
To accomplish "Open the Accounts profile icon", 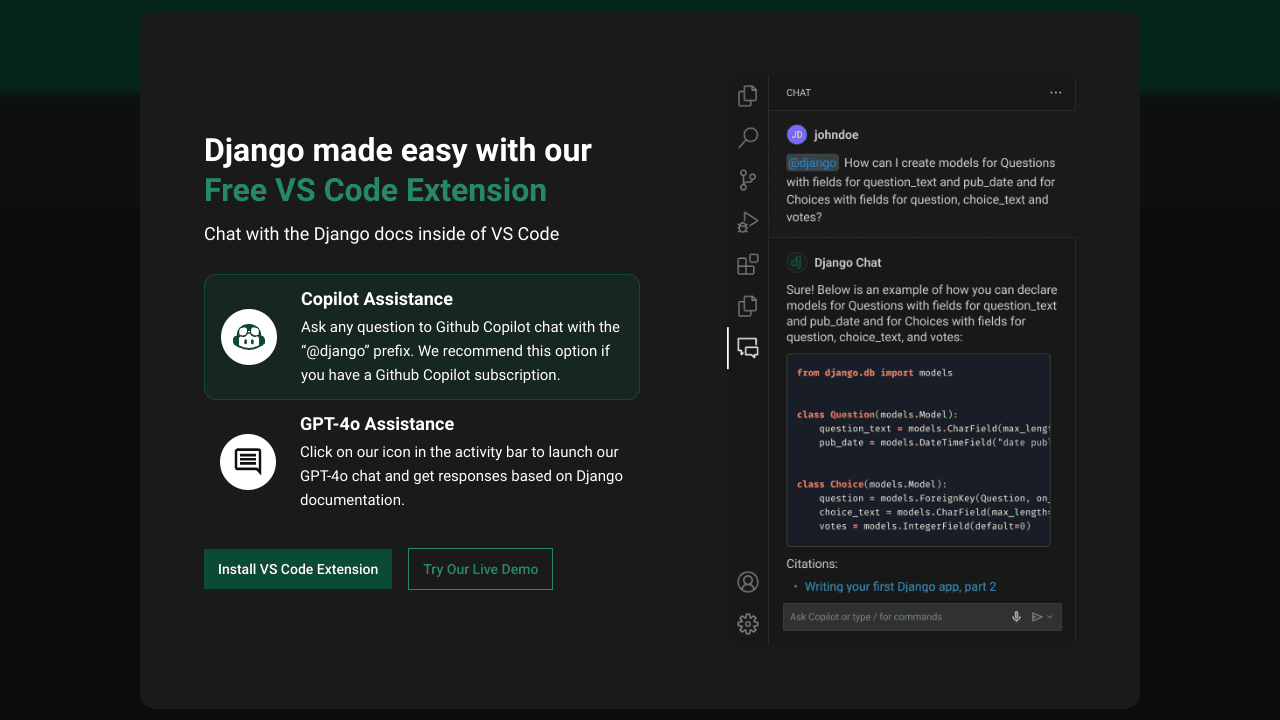I will (x=747, y=582).
